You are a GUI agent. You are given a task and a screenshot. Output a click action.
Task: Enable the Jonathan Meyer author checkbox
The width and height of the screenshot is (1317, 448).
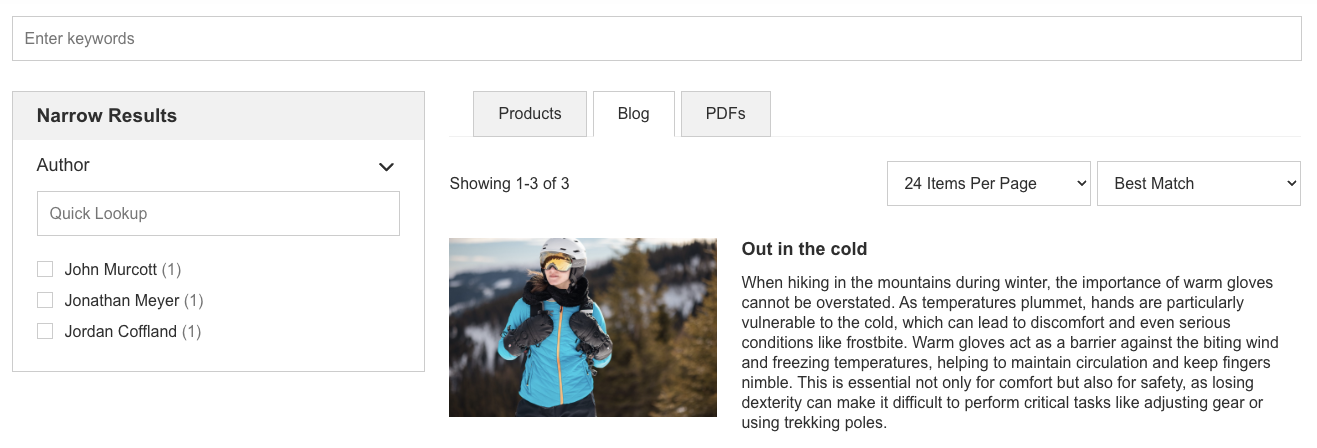pyautogui.click(x=45, y=300)
